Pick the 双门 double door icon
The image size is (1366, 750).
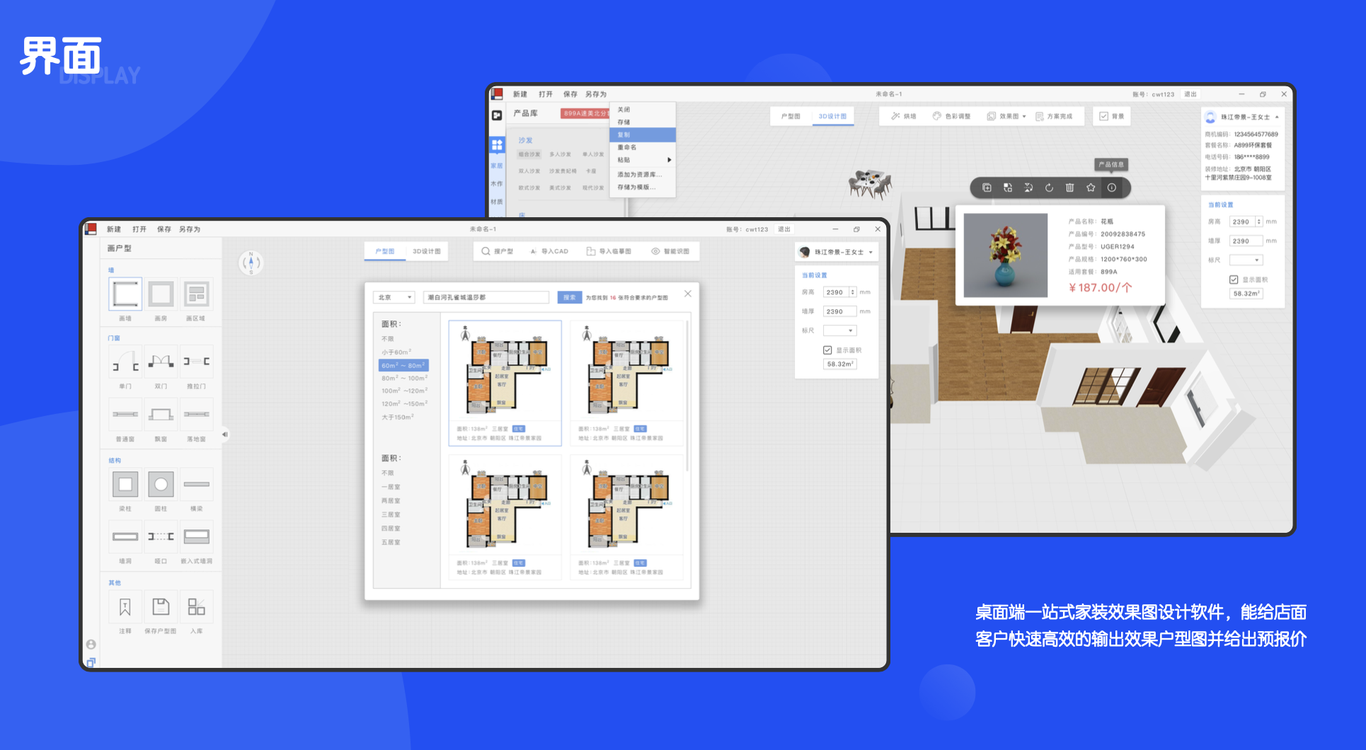161,362
